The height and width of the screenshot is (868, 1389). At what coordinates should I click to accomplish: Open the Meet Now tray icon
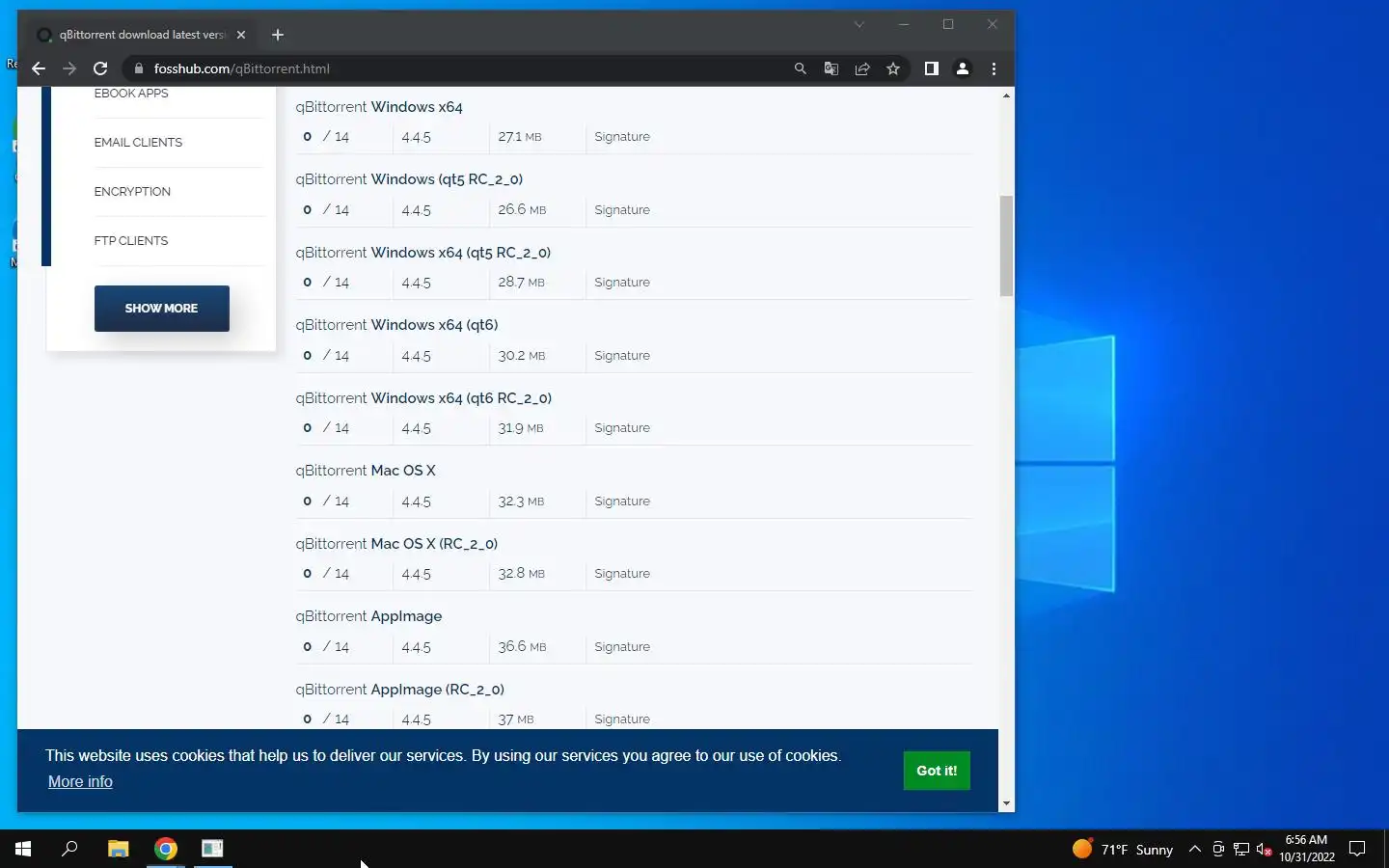(x=1218, y=850)
